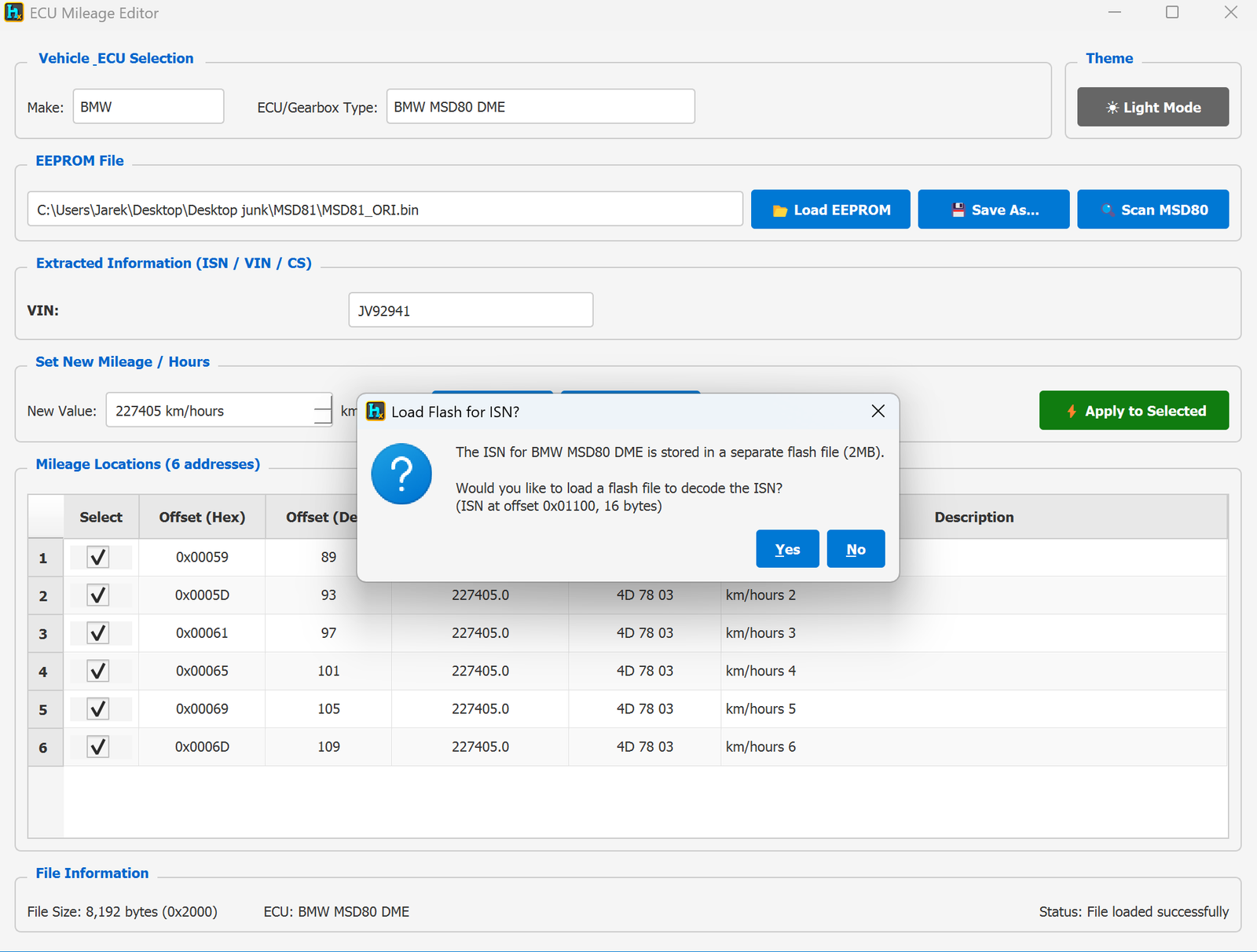Select row header number 4
The image size is (1257, 952).
coord(45,672)
